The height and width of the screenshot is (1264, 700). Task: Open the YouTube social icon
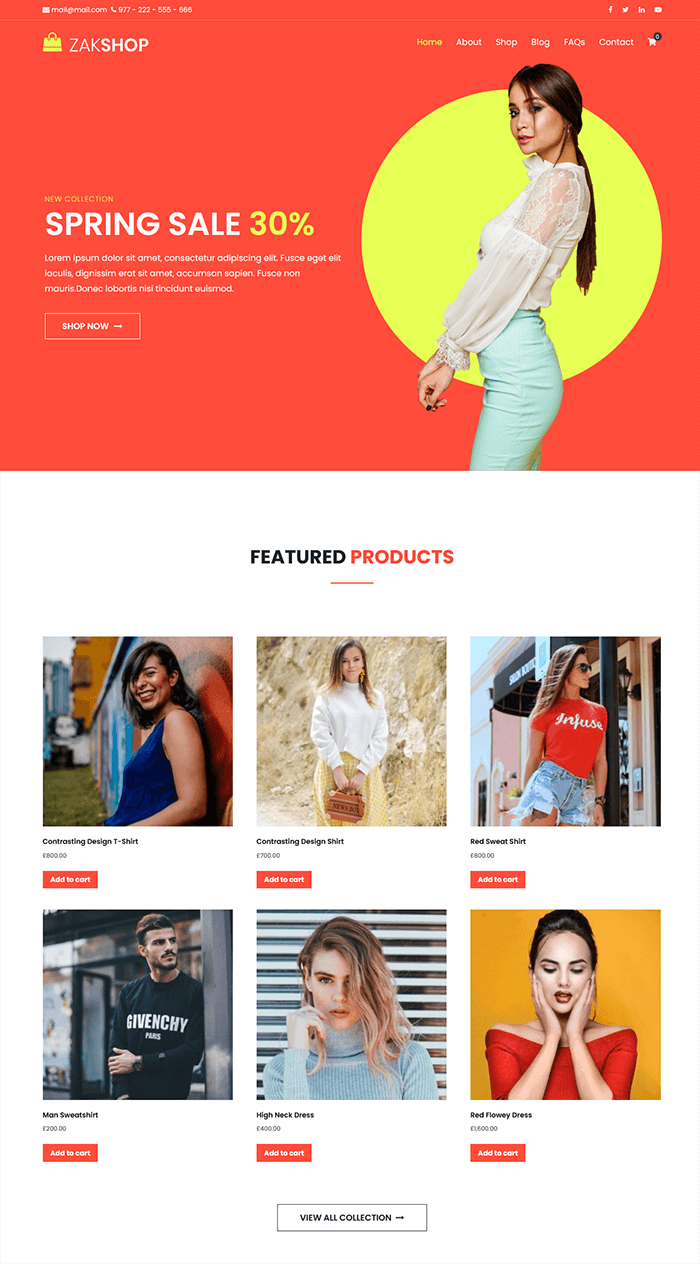(658, 10)
